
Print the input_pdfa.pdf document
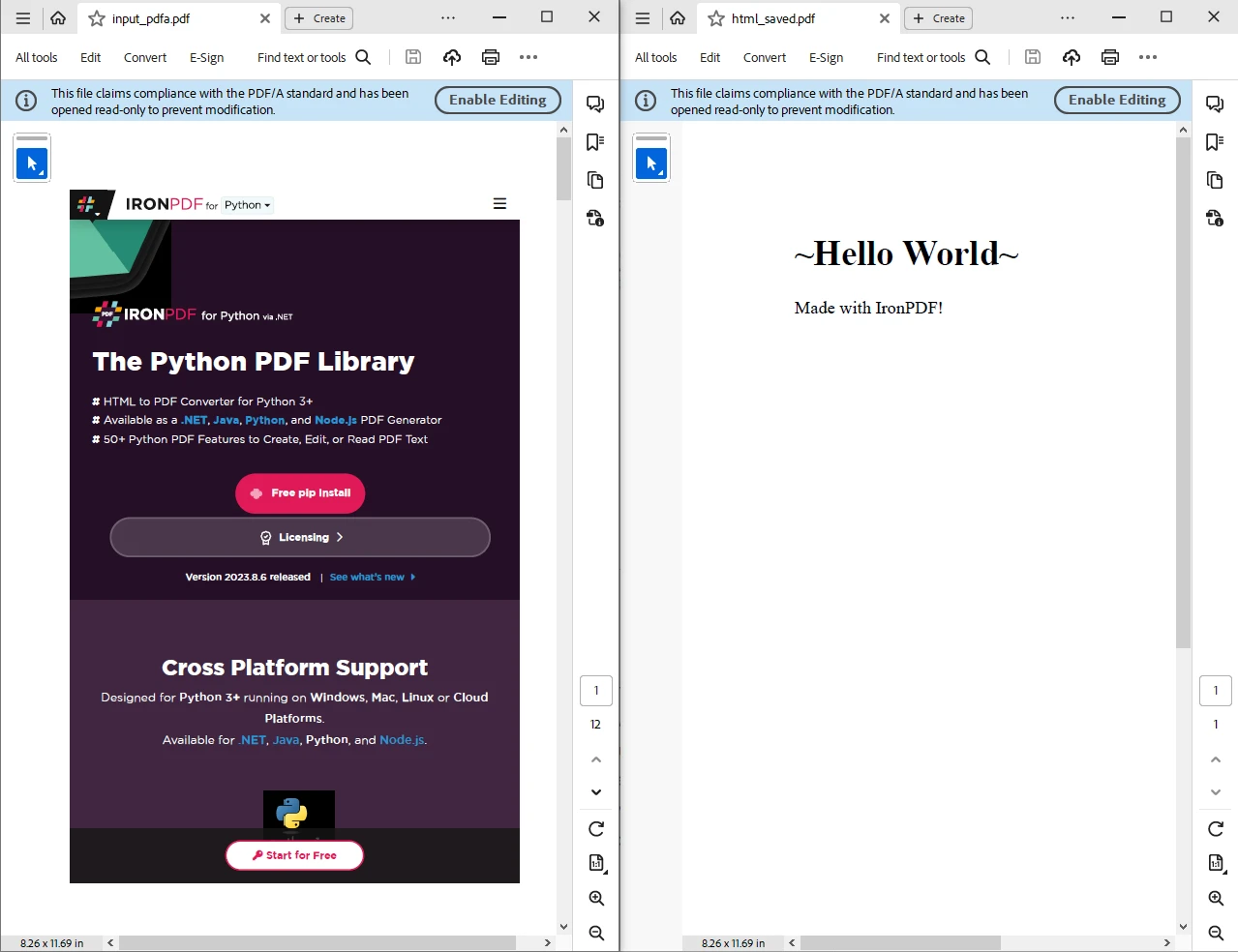(x=491, y=57)
